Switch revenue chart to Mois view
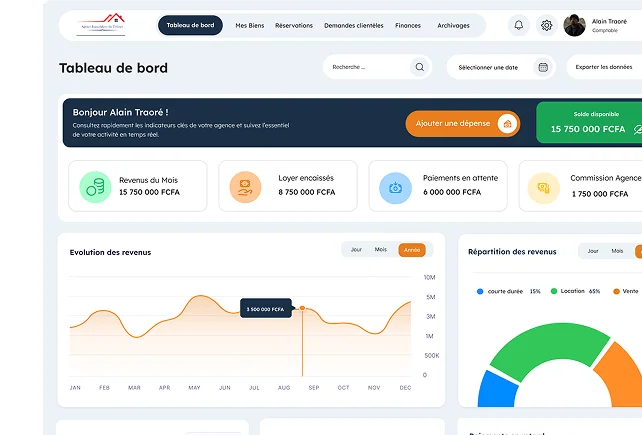The width and height of the screenshot is (642, 435). pos(381,249)
